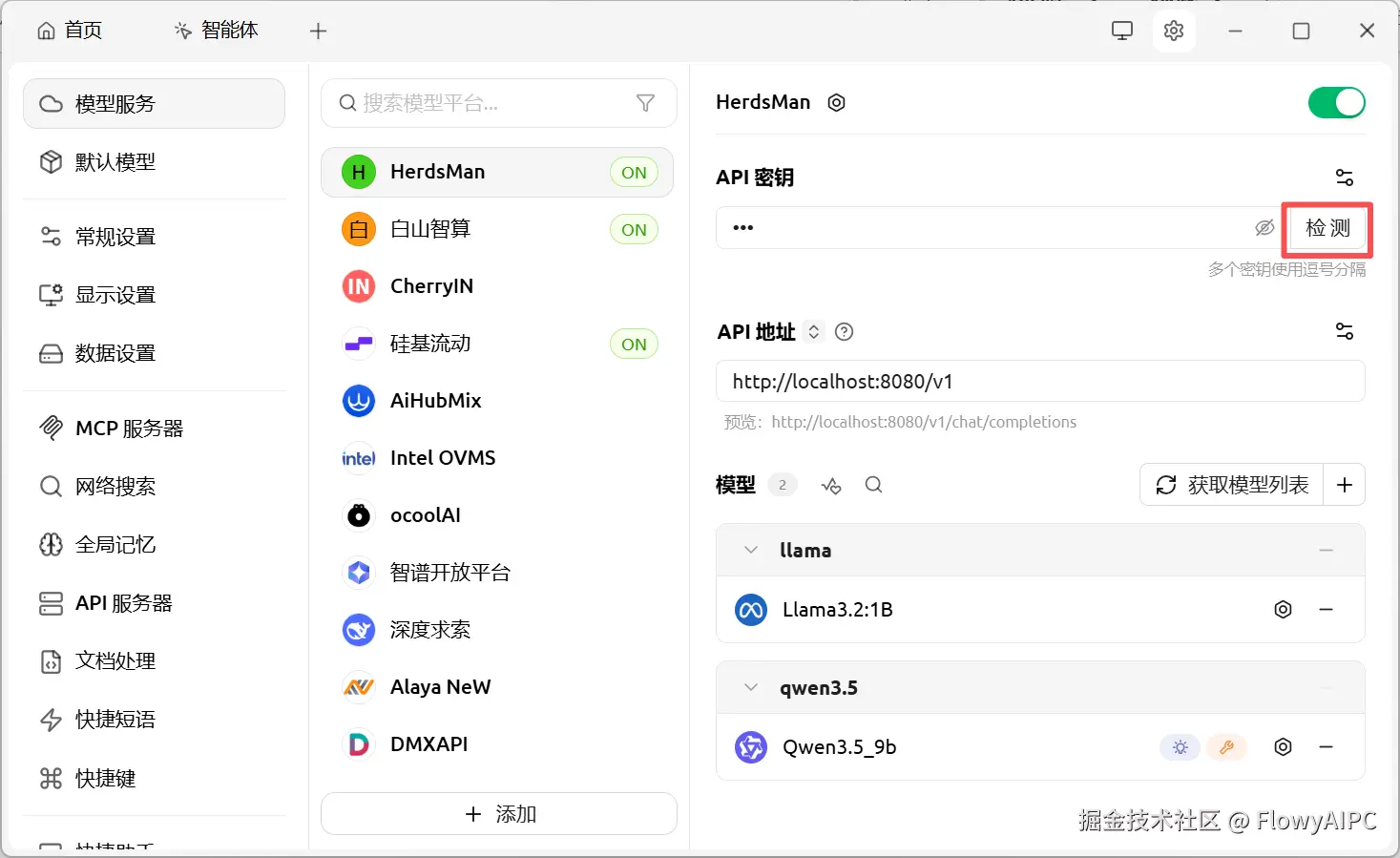Open API 服务器 settings
1400x858 pixels.
(154, 603)
